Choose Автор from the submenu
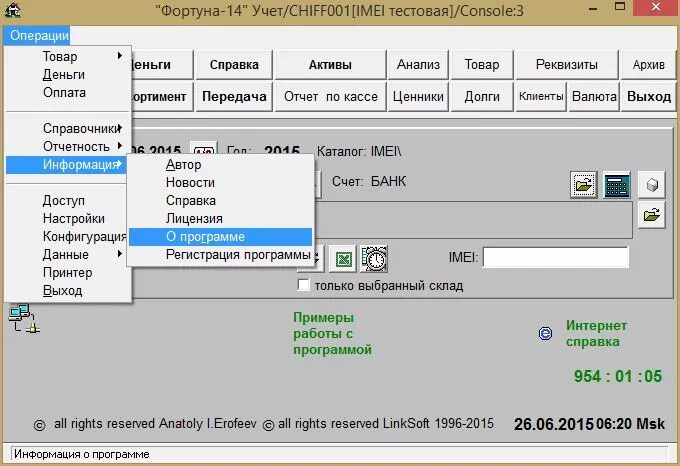 click(220, 164)
